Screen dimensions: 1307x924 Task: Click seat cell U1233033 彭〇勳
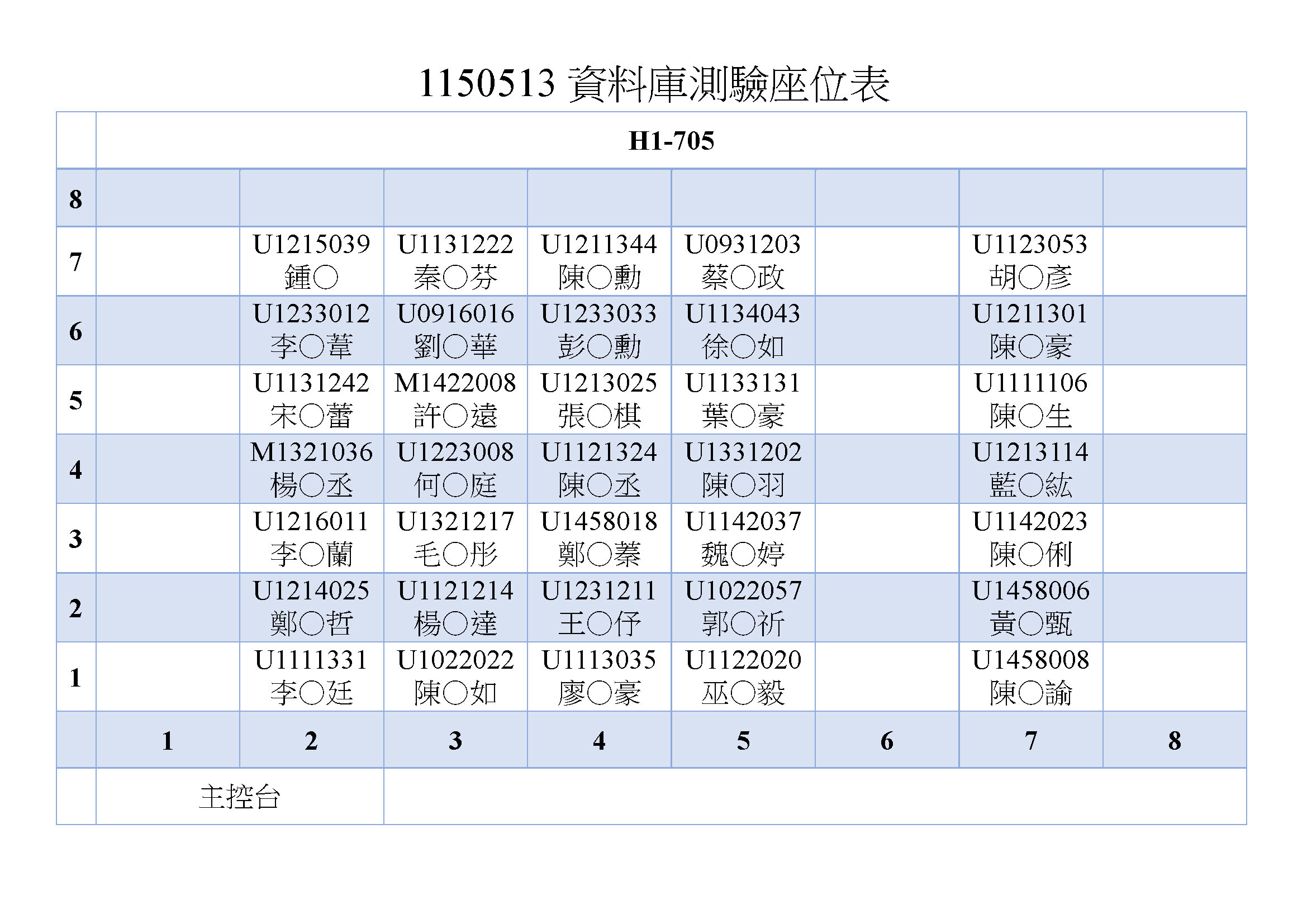[x=600, y=331]
